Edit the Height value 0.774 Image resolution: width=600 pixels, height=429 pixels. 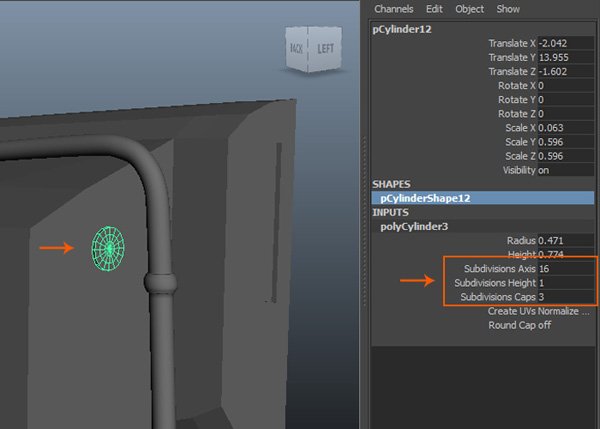566,254
